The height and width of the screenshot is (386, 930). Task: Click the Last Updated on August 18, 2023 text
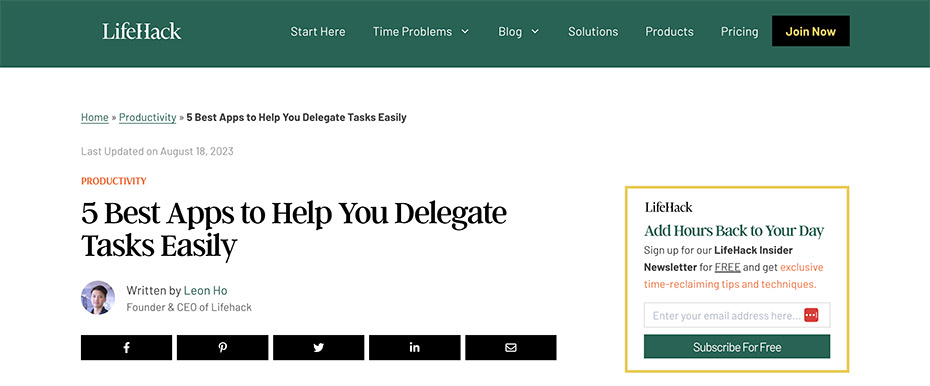(x=157, y=151)
